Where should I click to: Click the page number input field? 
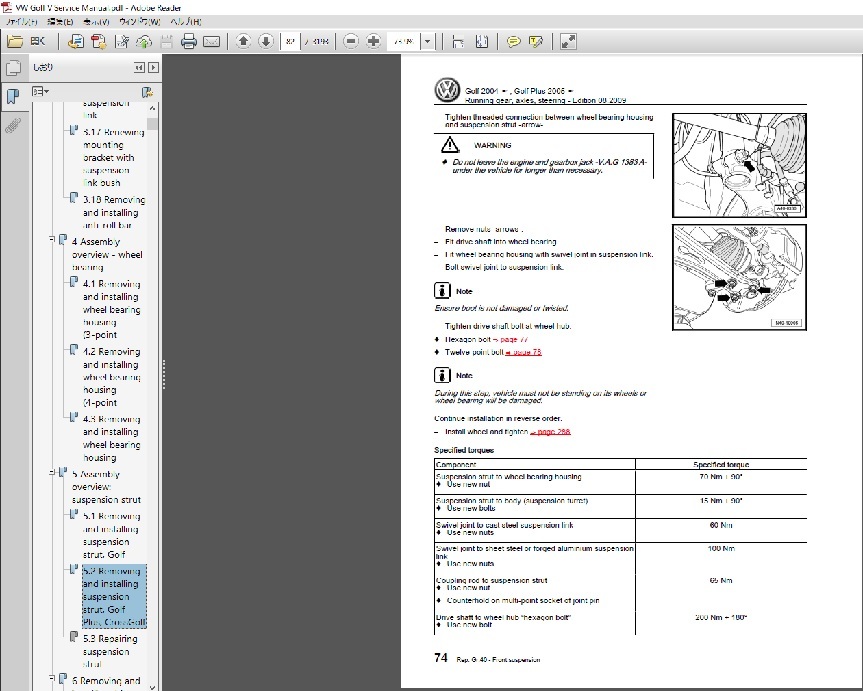click(x=291, y=41)
